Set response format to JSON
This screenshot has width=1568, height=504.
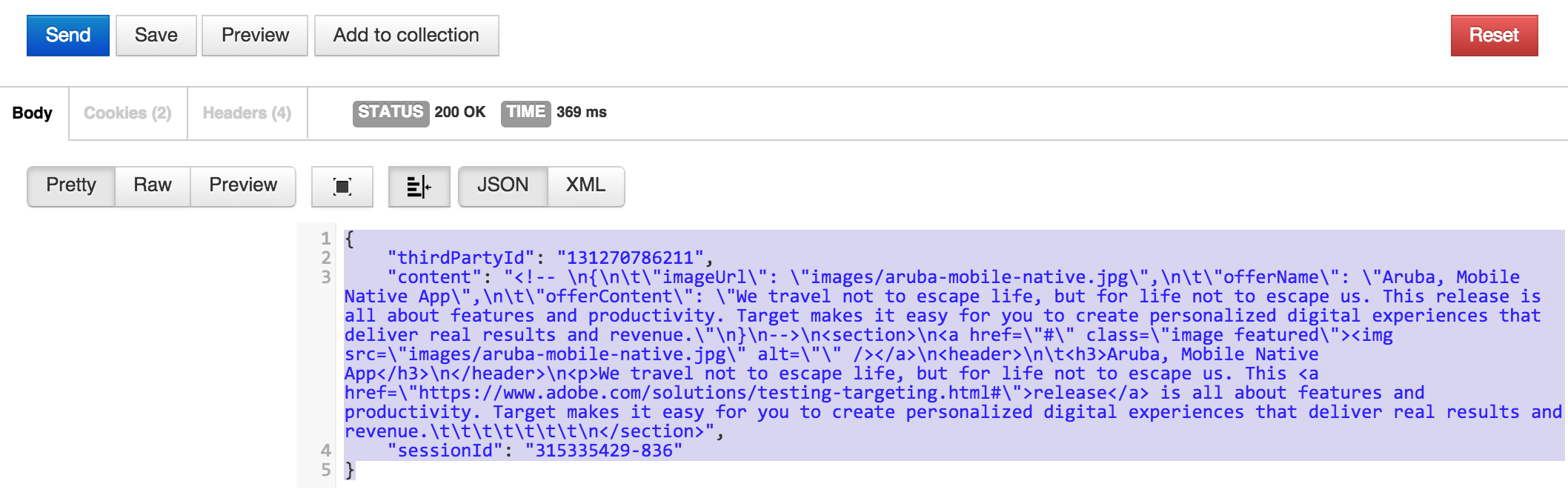click(502, 185)
